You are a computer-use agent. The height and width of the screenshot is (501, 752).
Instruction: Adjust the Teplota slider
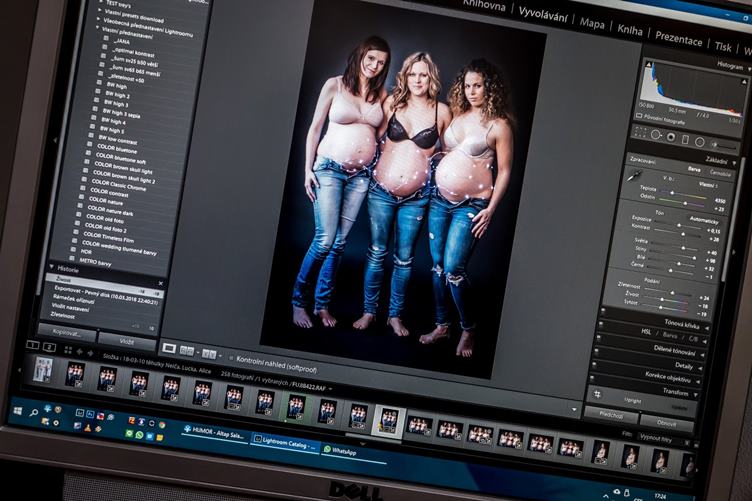[673, 193]
